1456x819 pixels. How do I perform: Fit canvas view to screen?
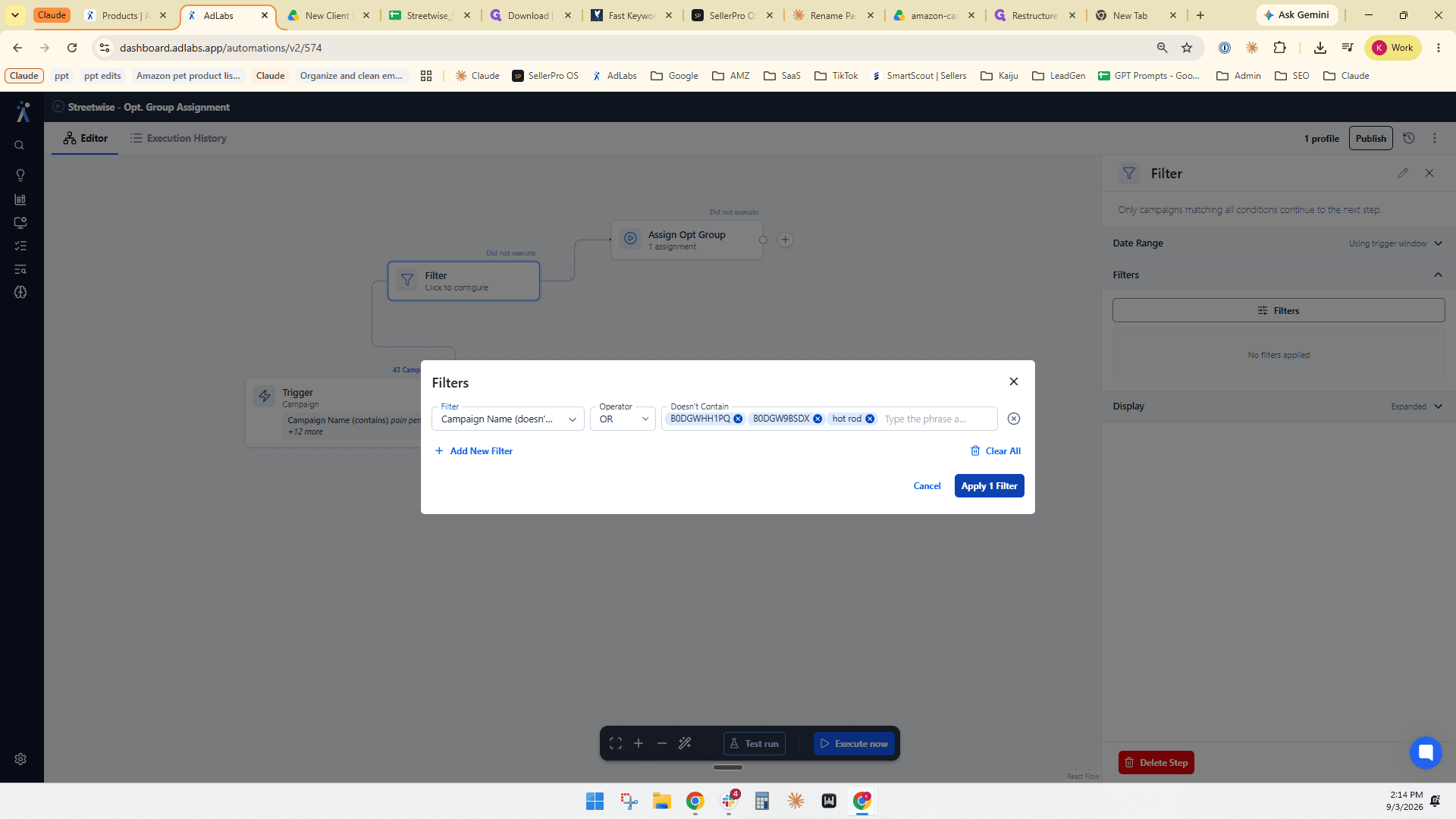(616, 744)
